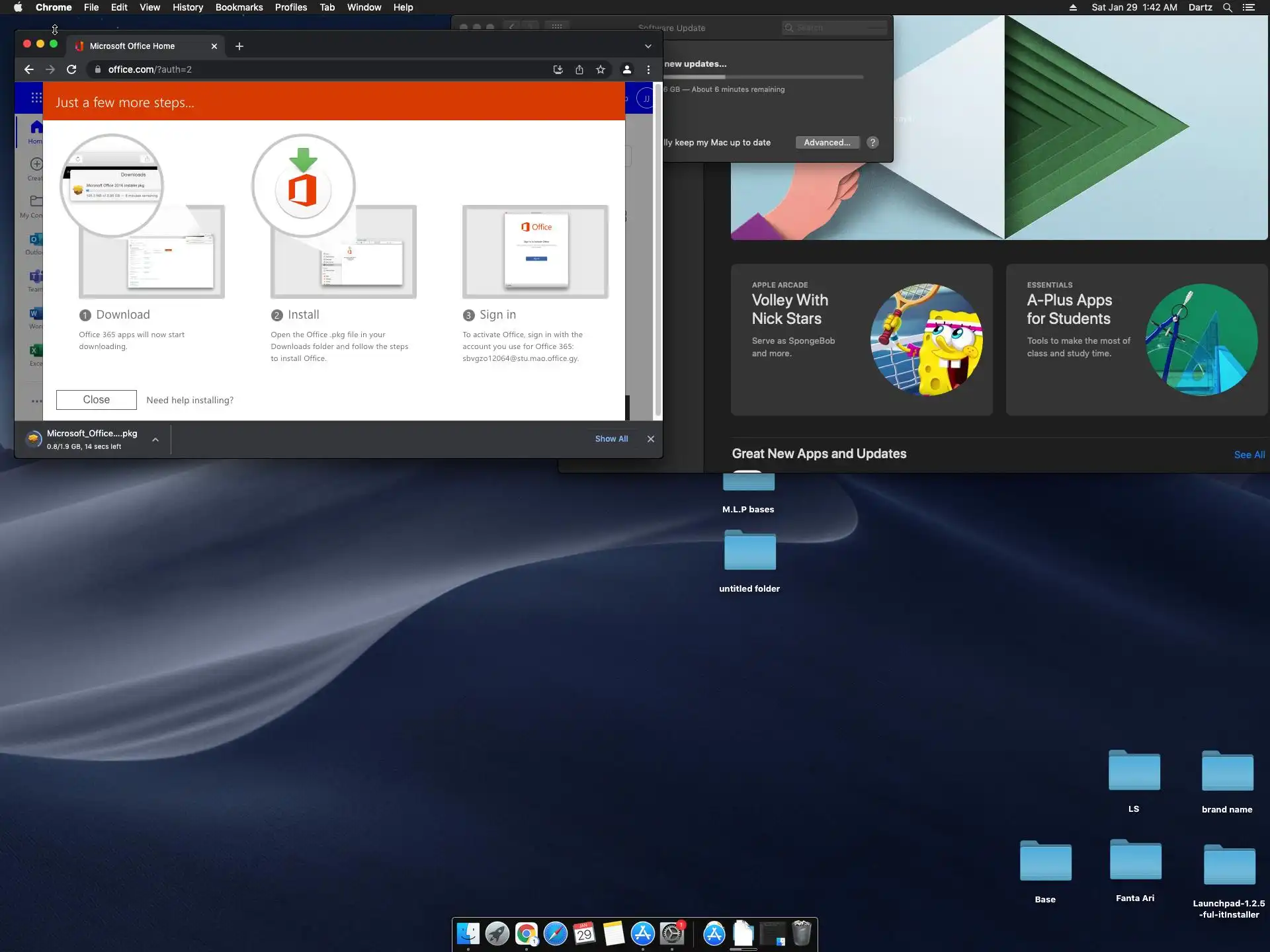
Task: Click the share page icon in address bar
Action: pos(579,69)
